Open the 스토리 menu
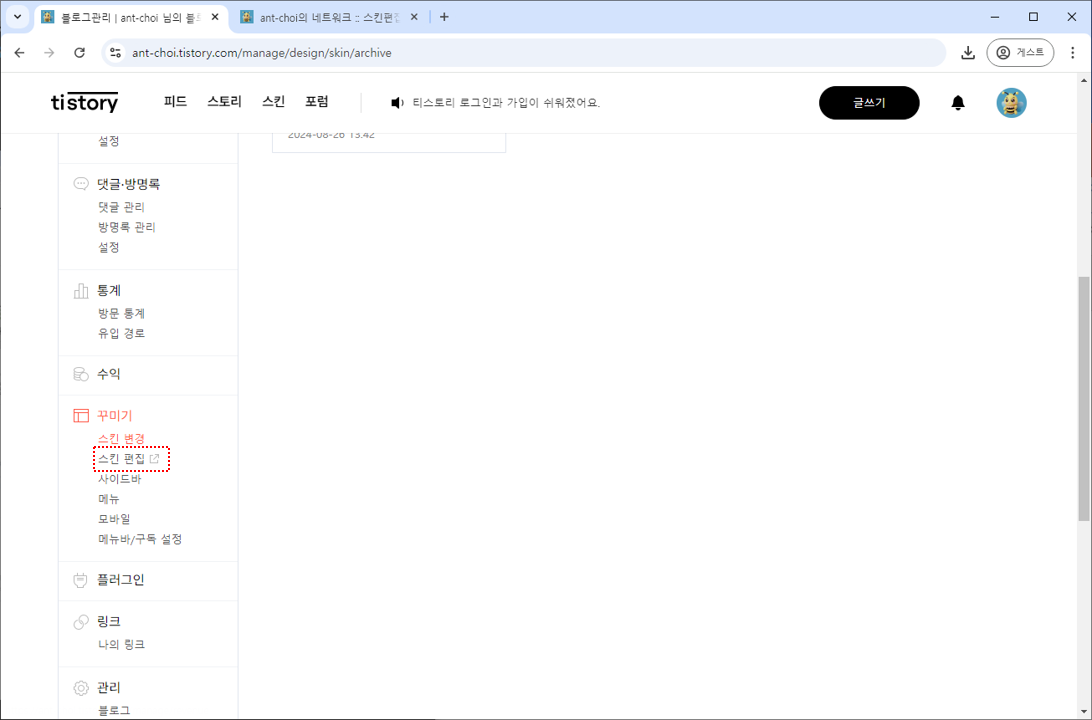This screenshot has width=1092, height=720. [x=224, y=102]
